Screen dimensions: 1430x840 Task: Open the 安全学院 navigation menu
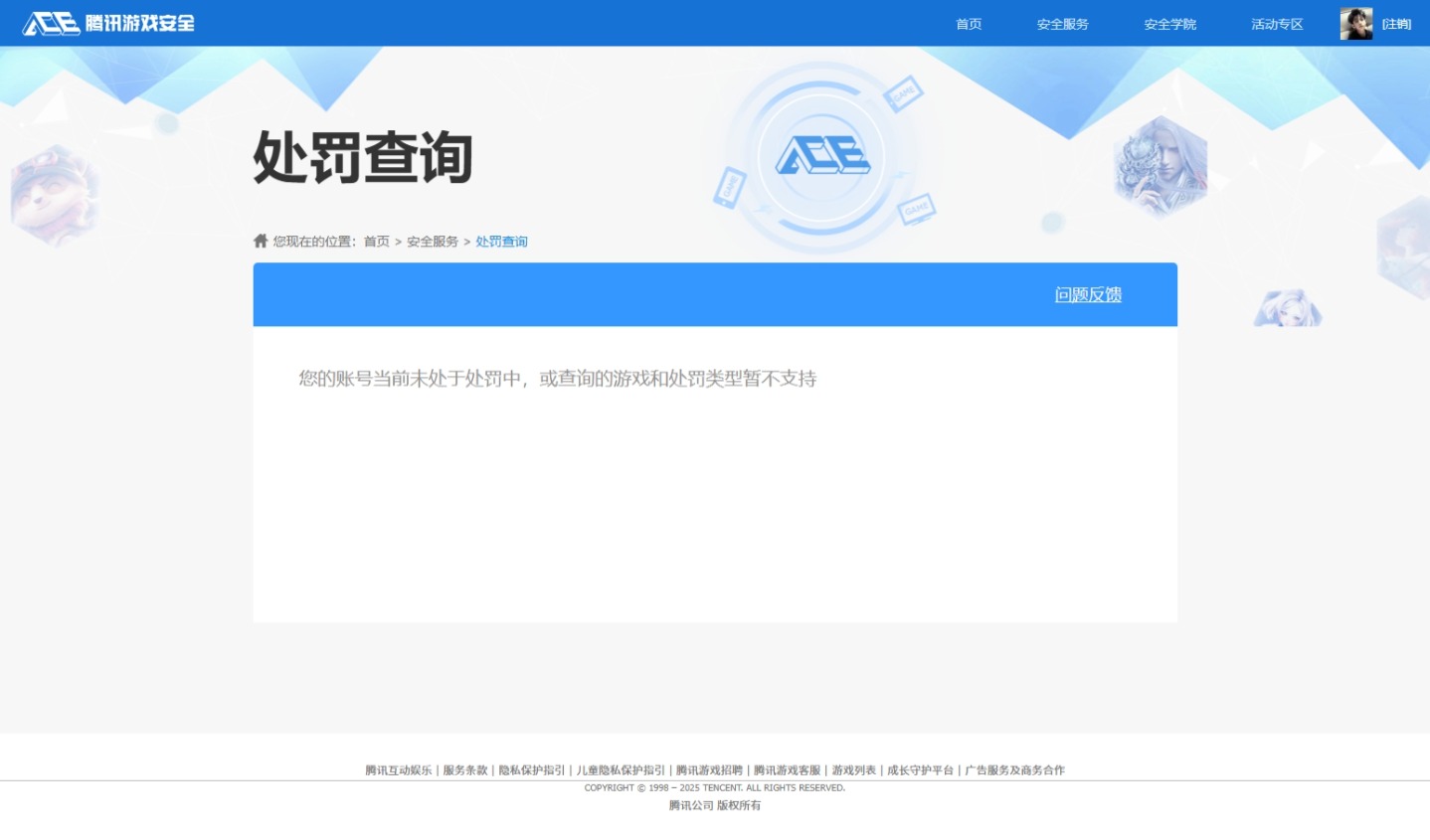coord(1168,24)
